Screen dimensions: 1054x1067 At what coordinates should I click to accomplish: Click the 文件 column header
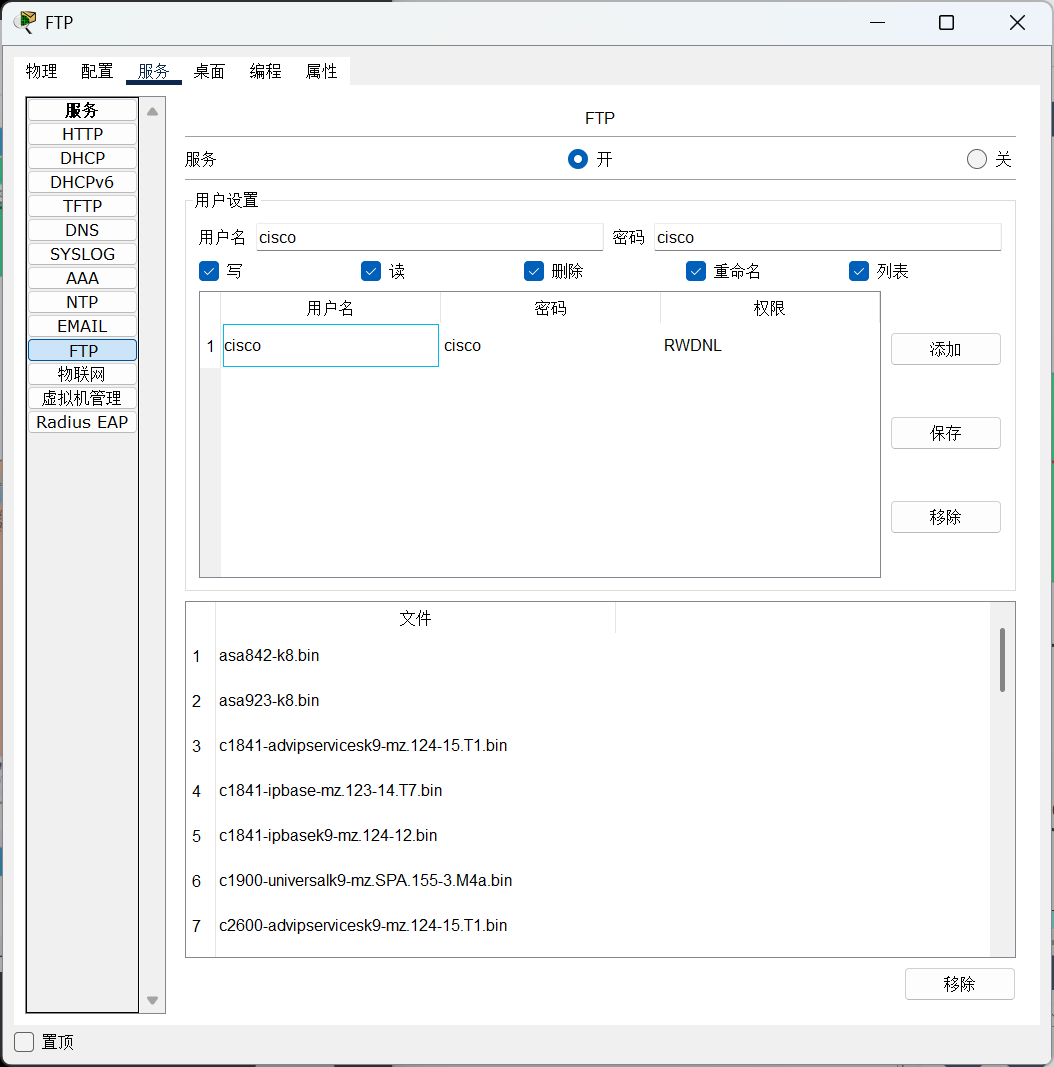point(415,618)
